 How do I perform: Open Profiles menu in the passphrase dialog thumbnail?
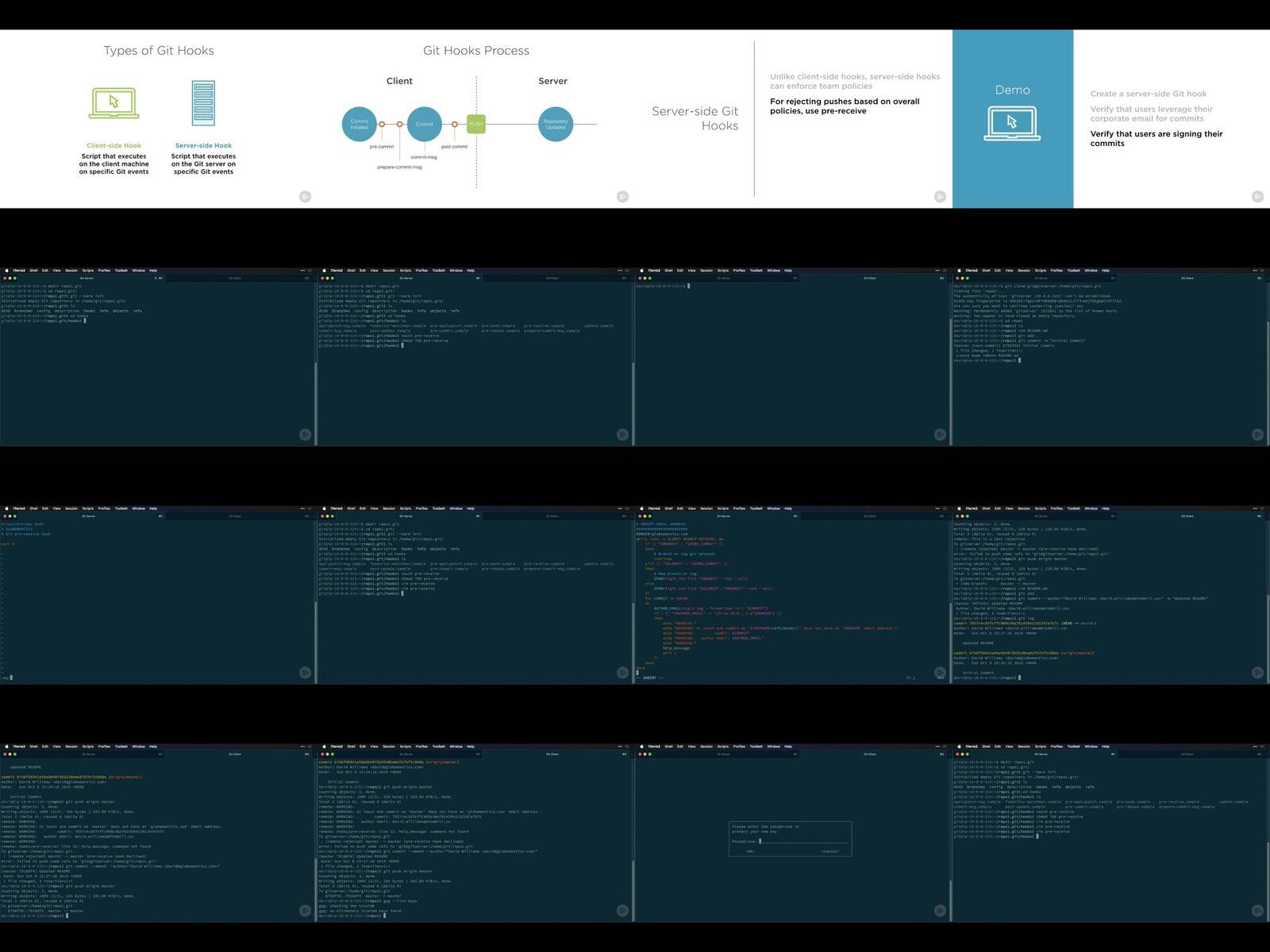point(739,747)
